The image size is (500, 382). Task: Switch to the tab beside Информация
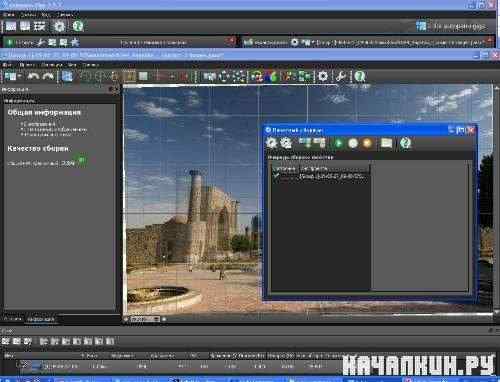click(13, 319)
